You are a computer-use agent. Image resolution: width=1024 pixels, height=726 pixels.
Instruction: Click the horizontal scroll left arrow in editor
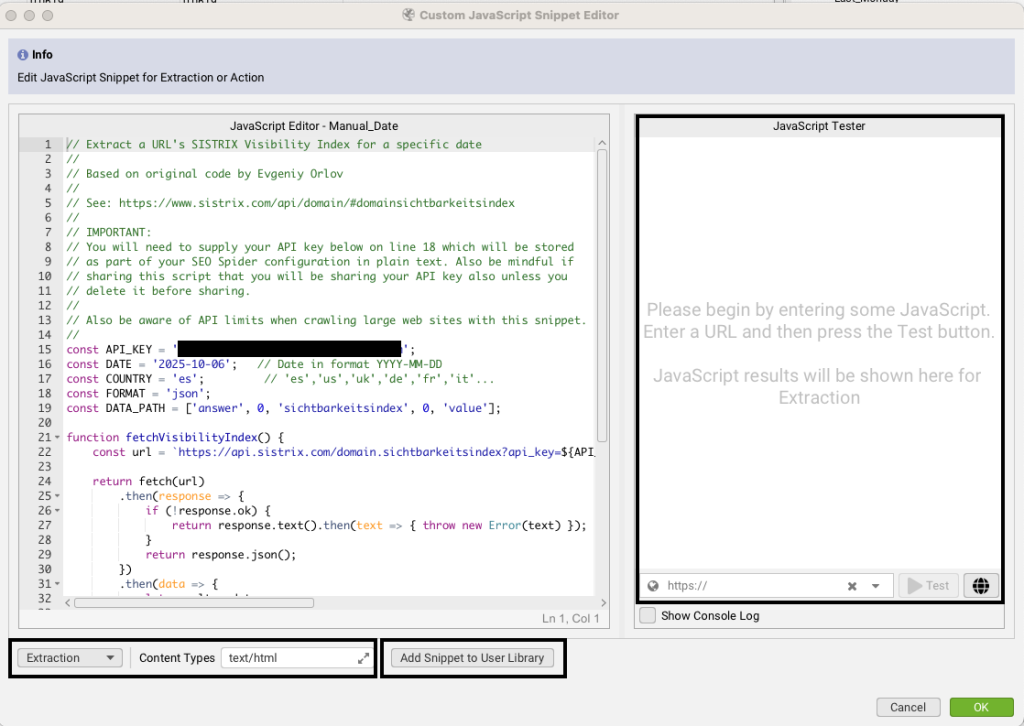tap(69, 603)
